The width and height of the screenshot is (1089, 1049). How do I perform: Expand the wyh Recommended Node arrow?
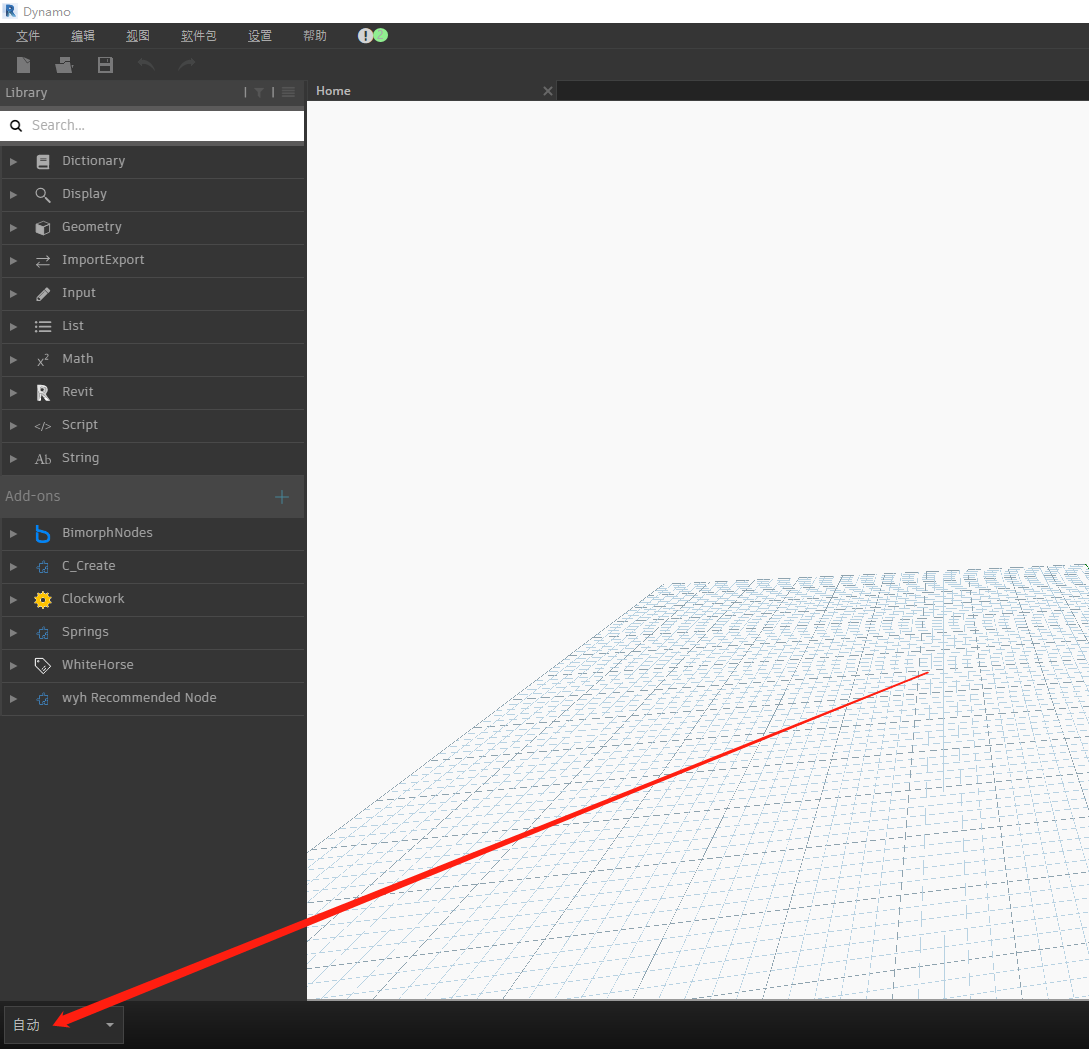pyautogui.click(x=13, y=699)
